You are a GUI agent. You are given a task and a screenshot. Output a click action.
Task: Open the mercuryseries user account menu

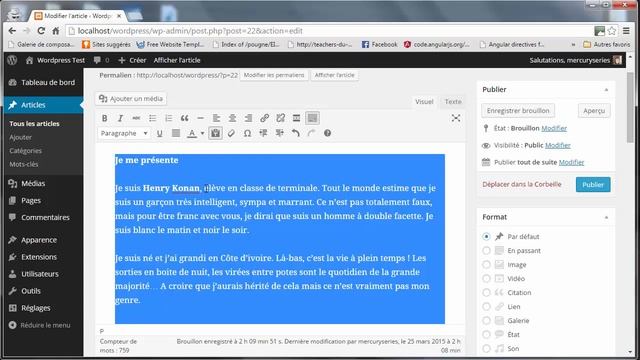[576, 60]
